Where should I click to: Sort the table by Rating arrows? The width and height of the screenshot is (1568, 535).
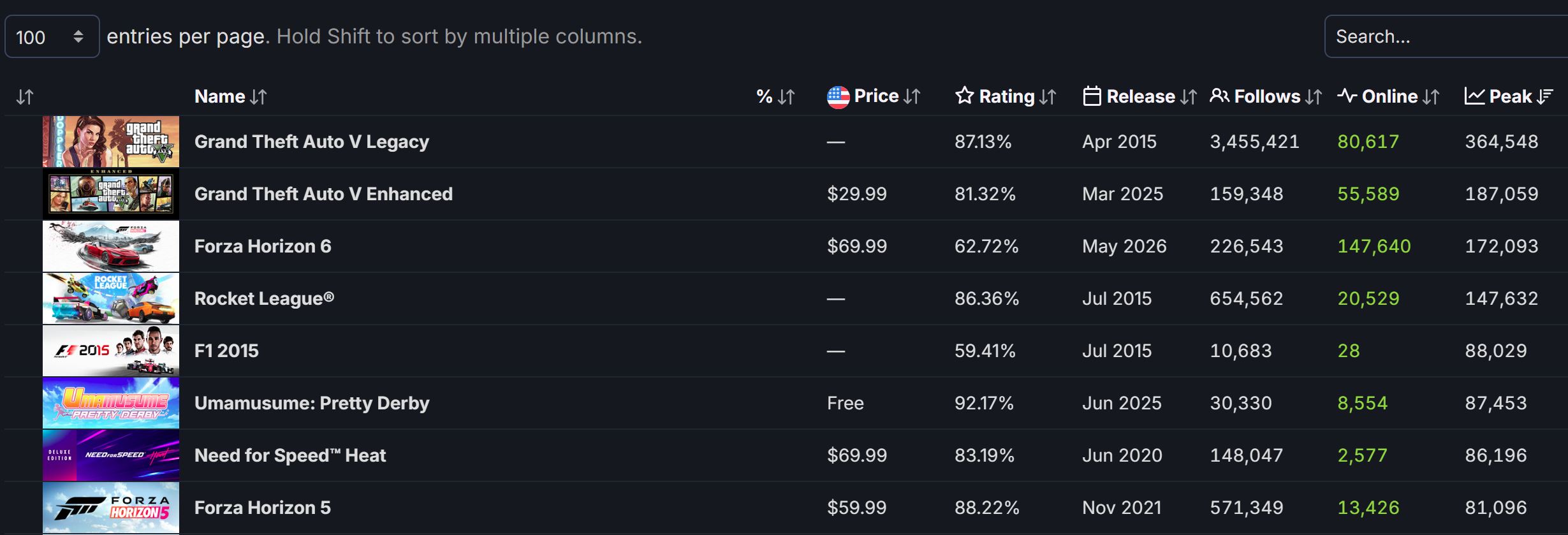(1048, 97)
